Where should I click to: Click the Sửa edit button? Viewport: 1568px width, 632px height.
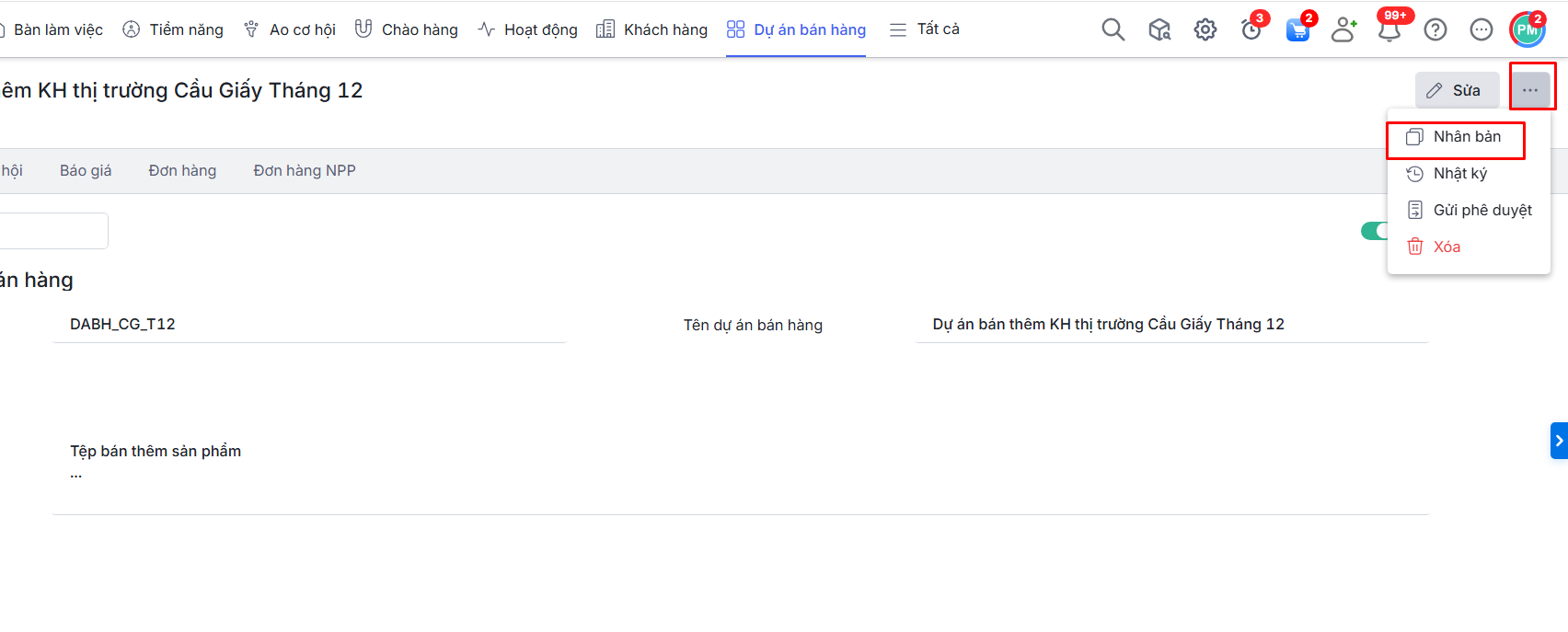point(1457,90)
